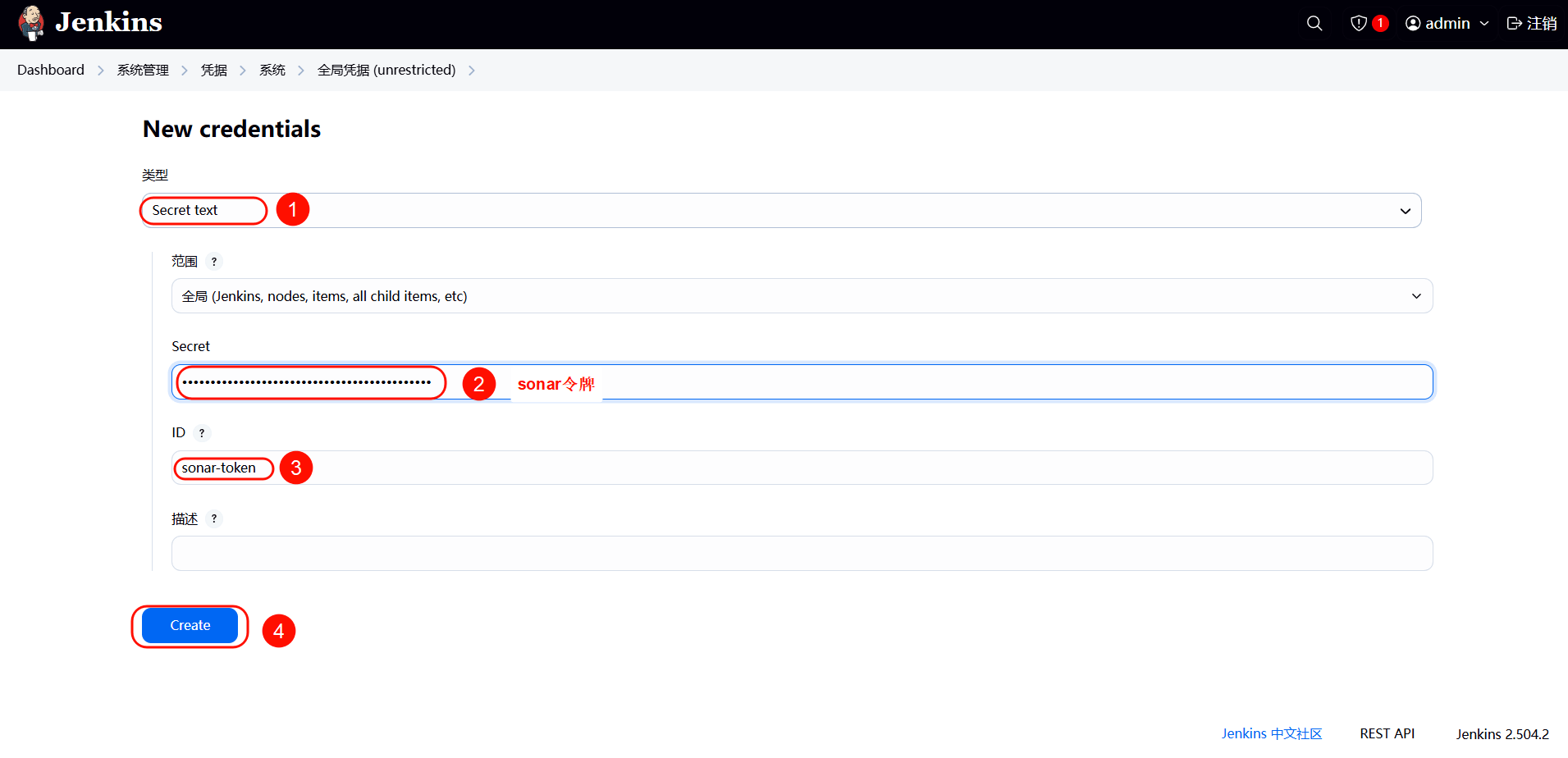Open search using the magnifier icon

pos(1314,24)
